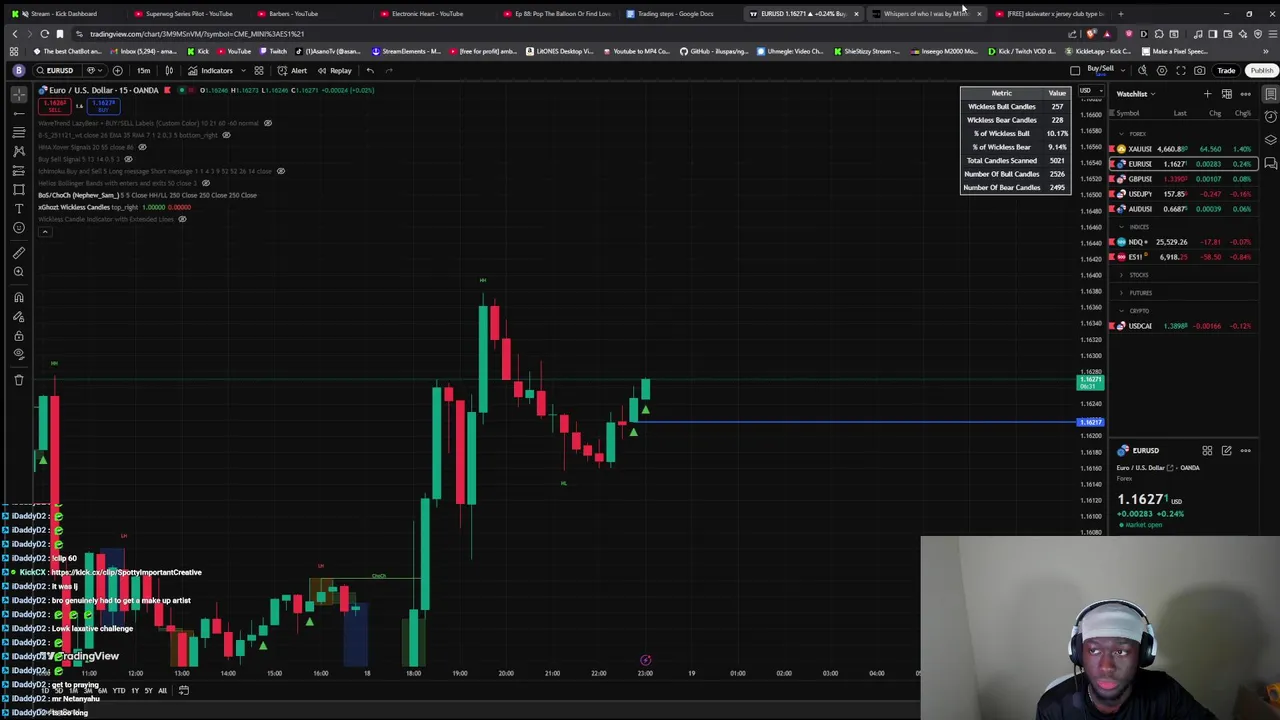Viewport: 1280px width, 720px height.
Task: Open the Watchlist name dropdown
Action: (x=1136, y=94)
